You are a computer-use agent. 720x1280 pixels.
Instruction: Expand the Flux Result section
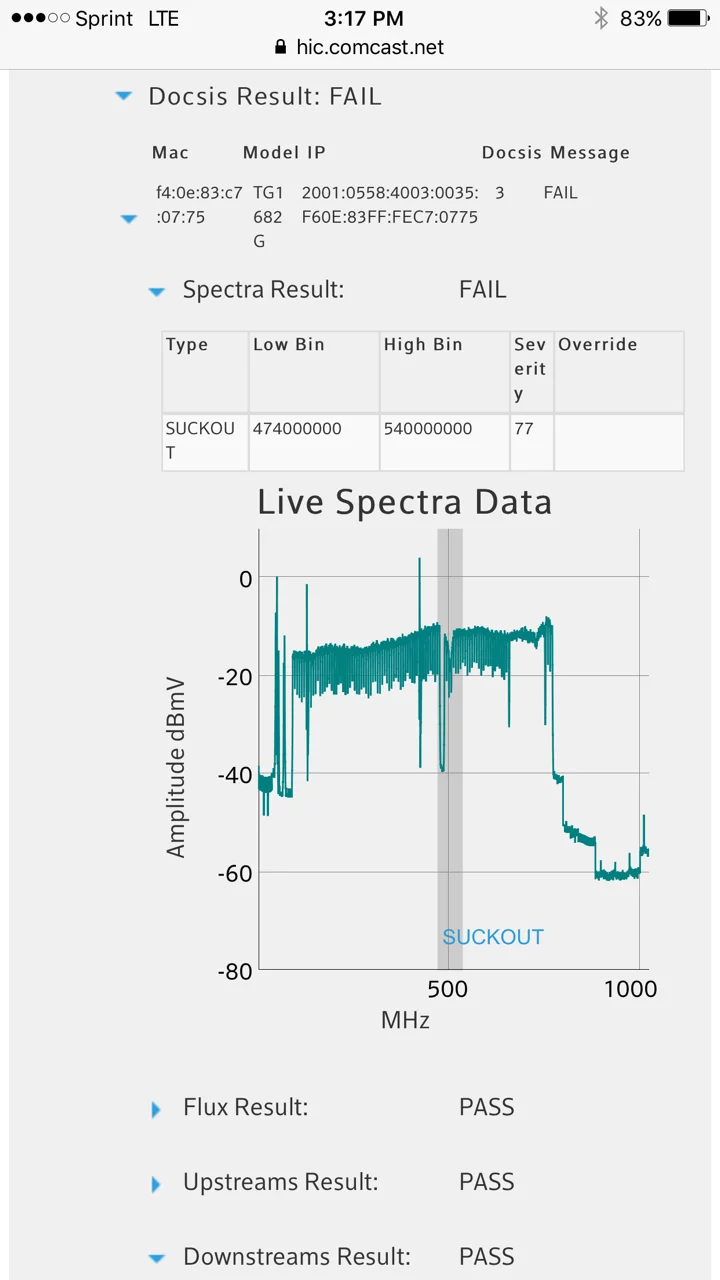156,1109
